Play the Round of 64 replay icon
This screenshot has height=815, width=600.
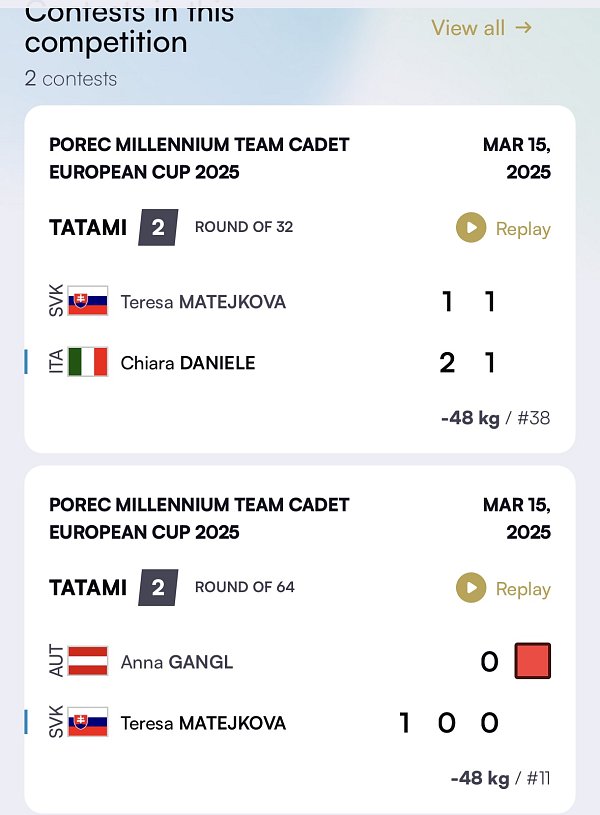point(471,587)
